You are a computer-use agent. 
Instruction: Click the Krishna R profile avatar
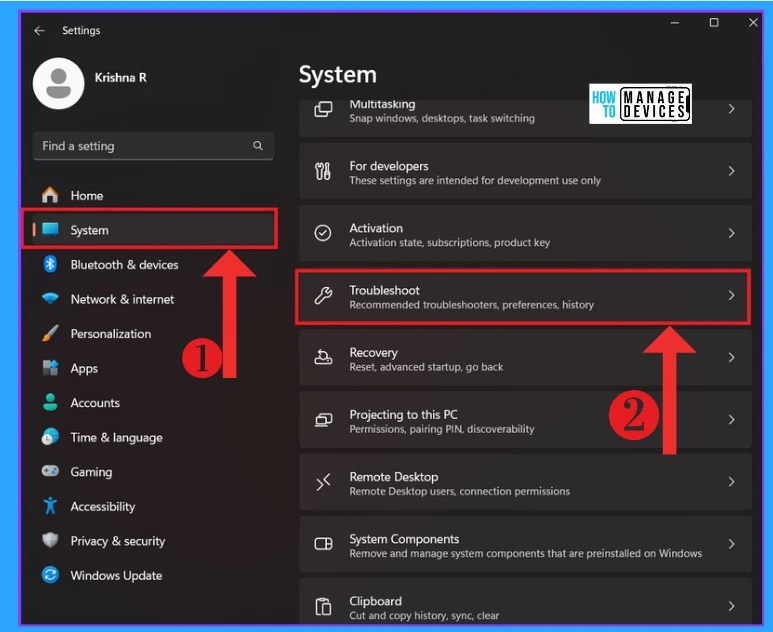point(58,83)
